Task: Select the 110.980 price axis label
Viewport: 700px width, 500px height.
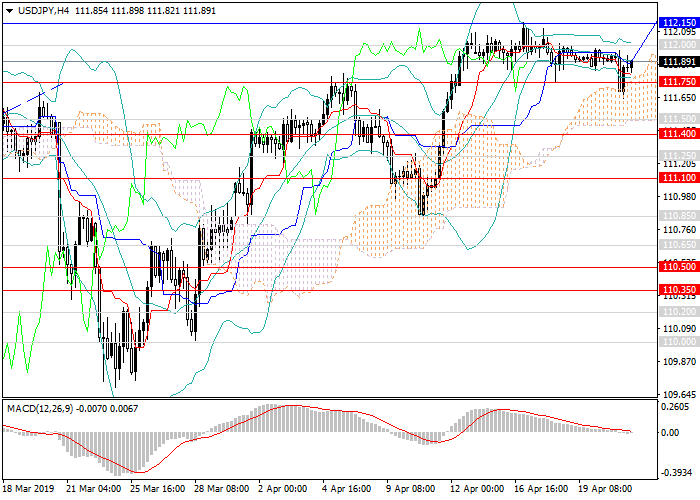Action: tap(679, 196)
